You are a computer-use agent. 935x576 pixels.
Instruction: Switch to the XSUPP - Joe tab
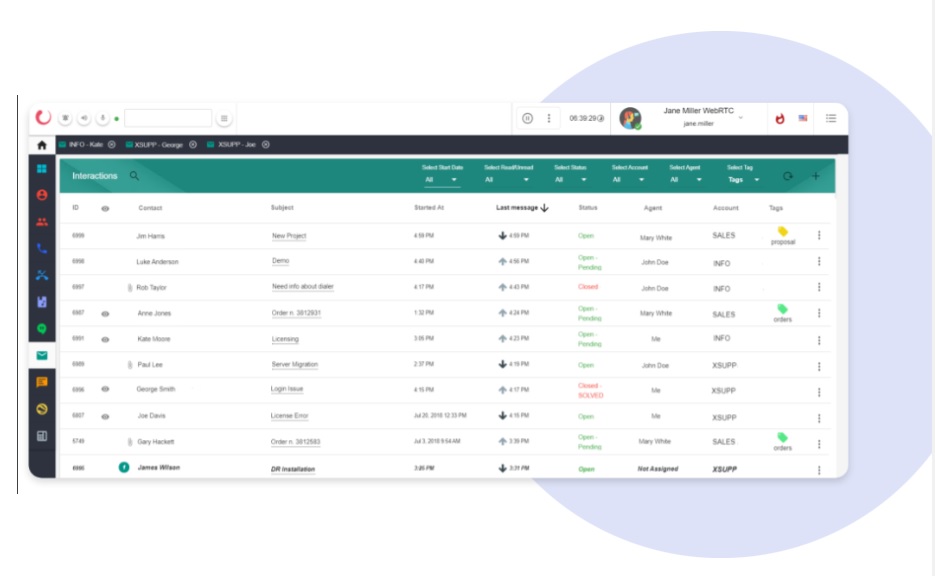(231, 145)
